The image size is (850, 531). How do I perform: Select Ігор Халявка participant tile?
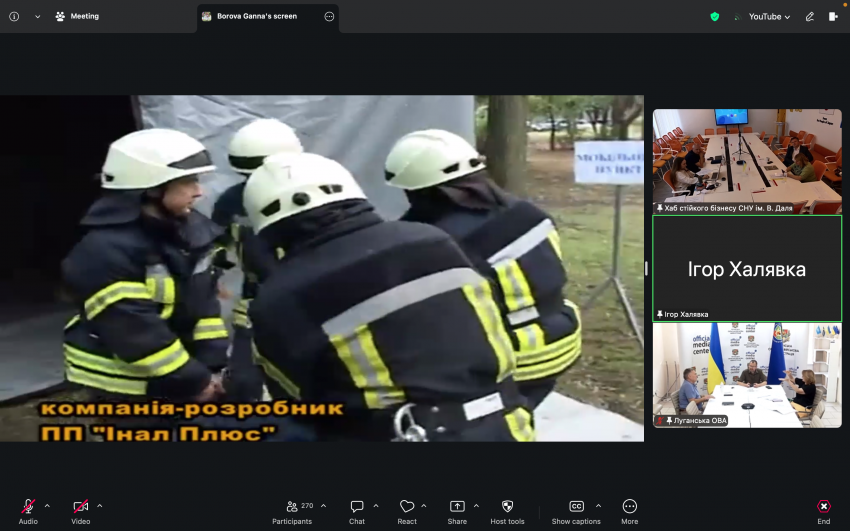[x=747, y=268]
